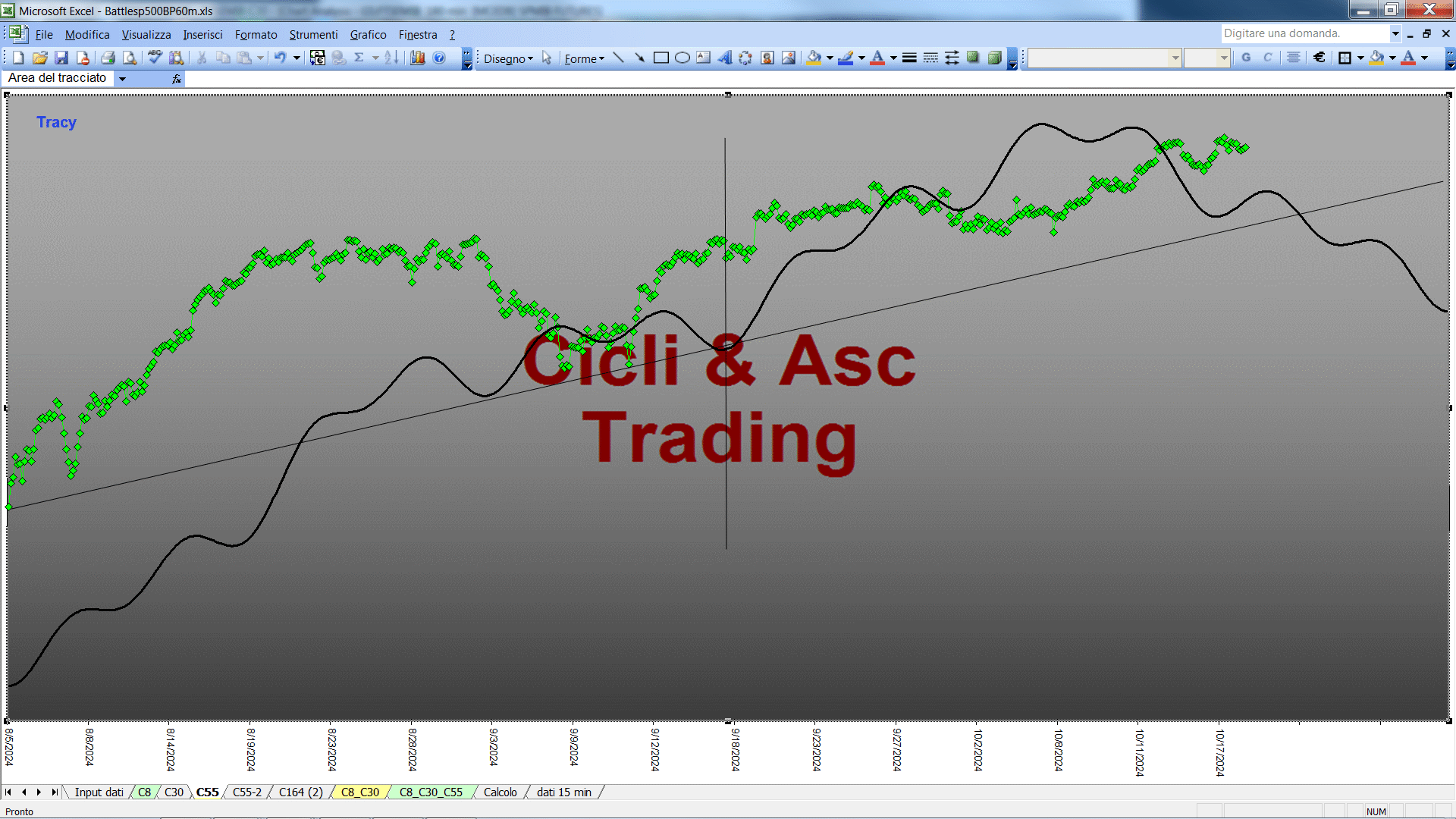Open the AutoSum dropdown arrow
Image resolution: width=1456 pixels, height=819 pixels.
(x=375, y=58)
